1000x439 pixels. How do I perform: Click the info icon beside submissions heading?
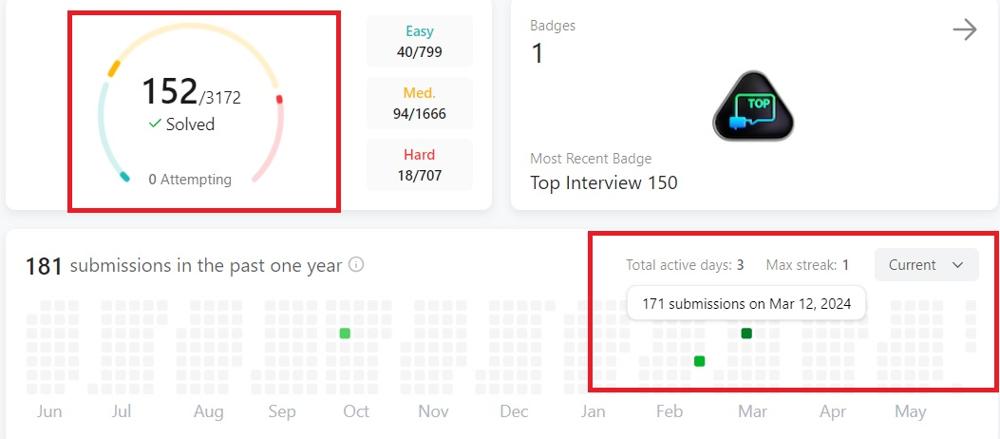(x=355, y=266)
